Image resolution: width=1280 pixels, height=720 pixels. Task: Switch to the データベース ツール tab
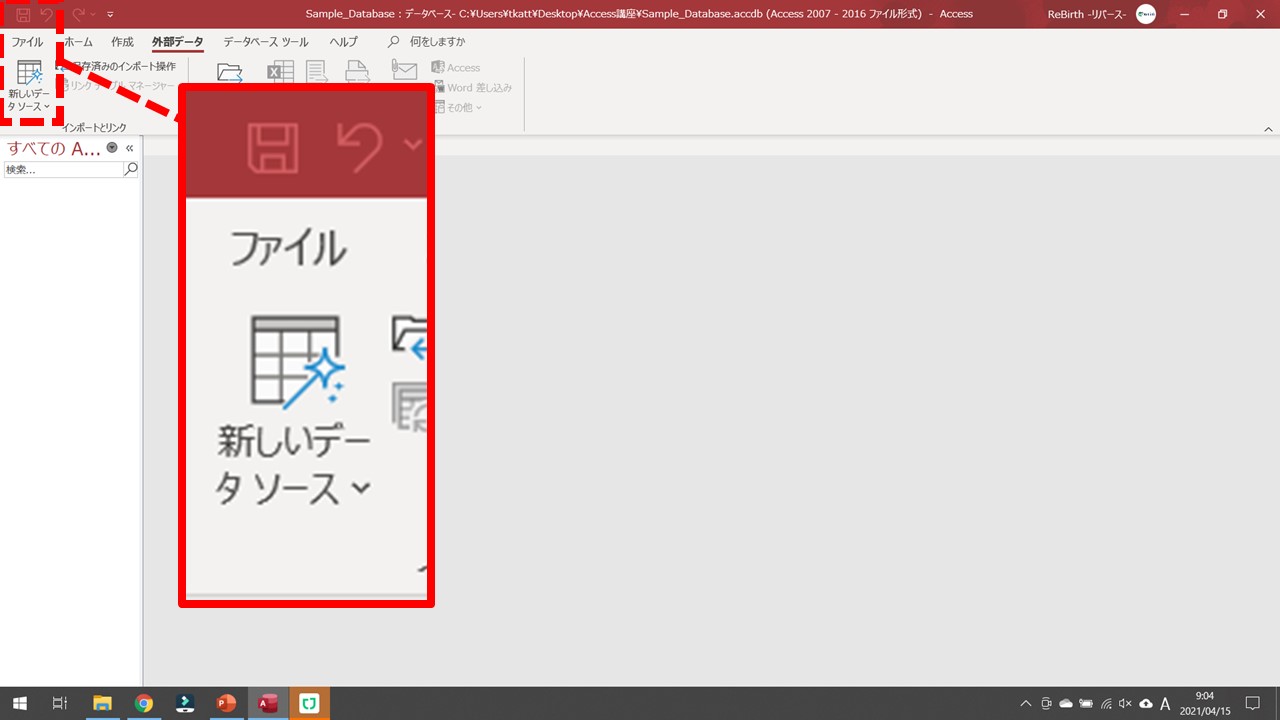pos(265,42)
